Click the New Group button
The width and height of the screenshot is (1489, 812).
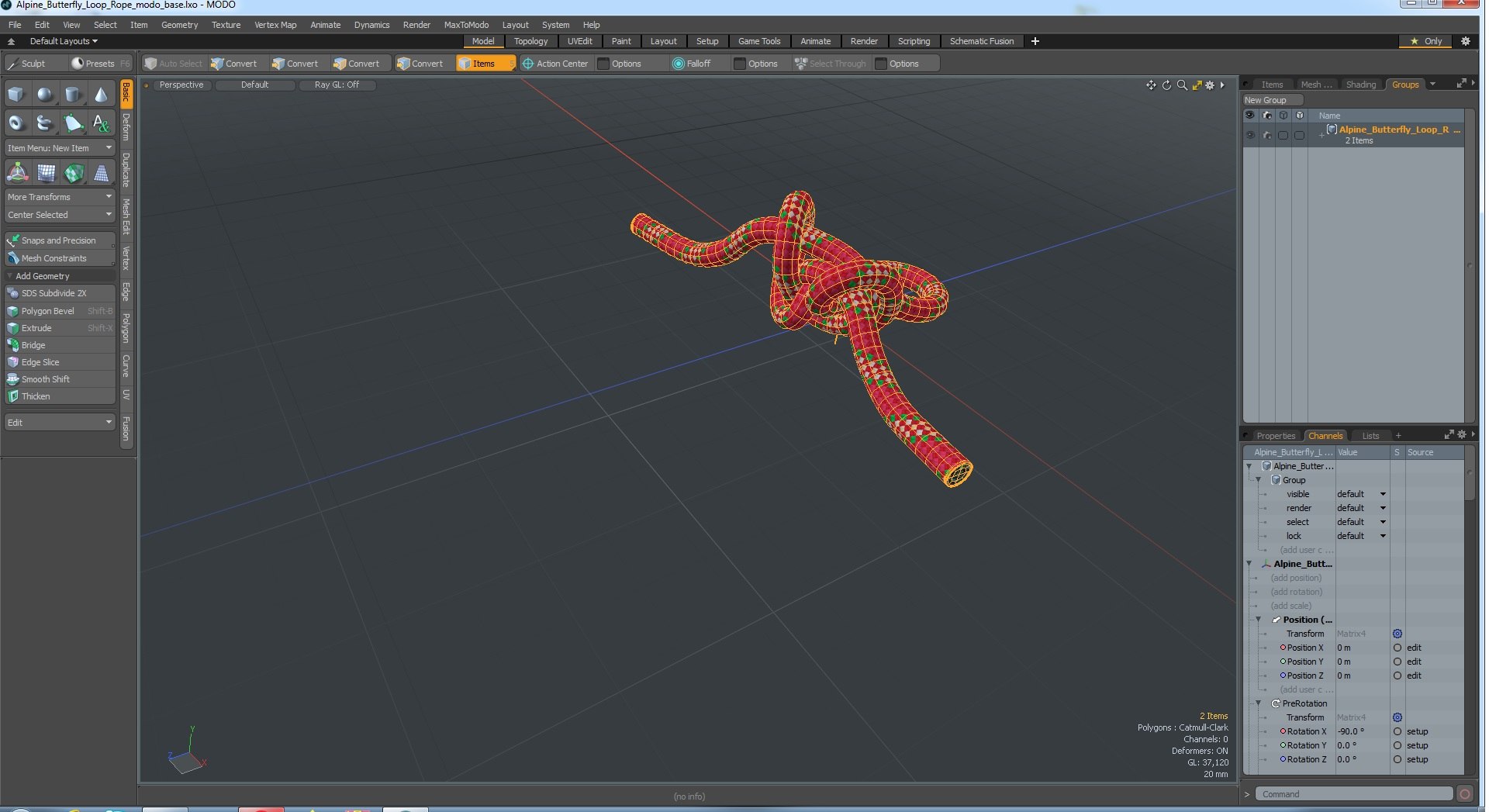[x=1272, y=100]
